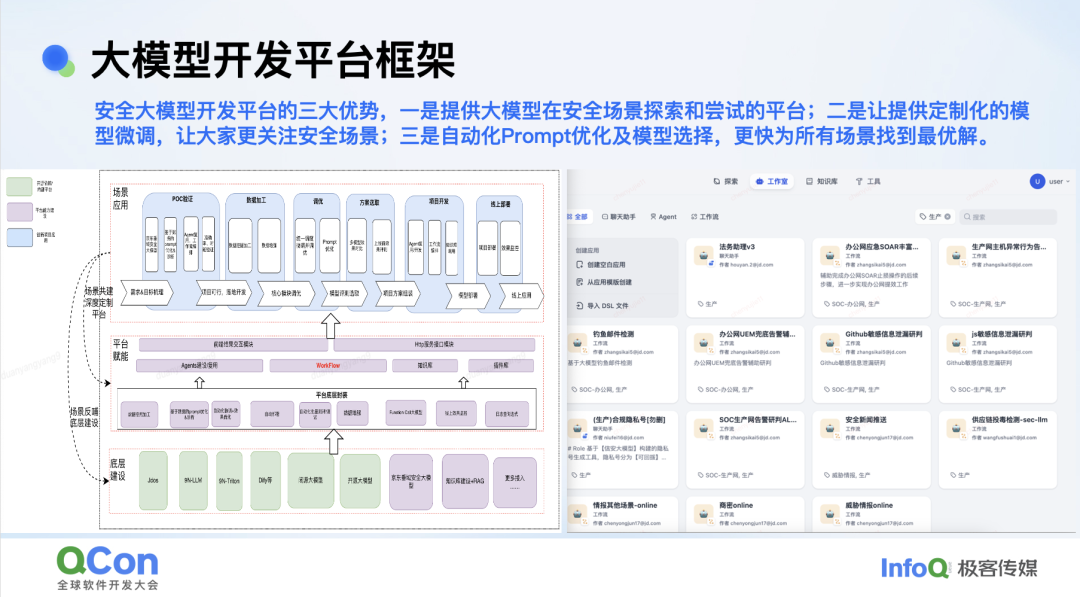Screen dimensions: 1080x597
Task: Click tag icon on js敏感信息泄漏研判 card
Action: 953,390
